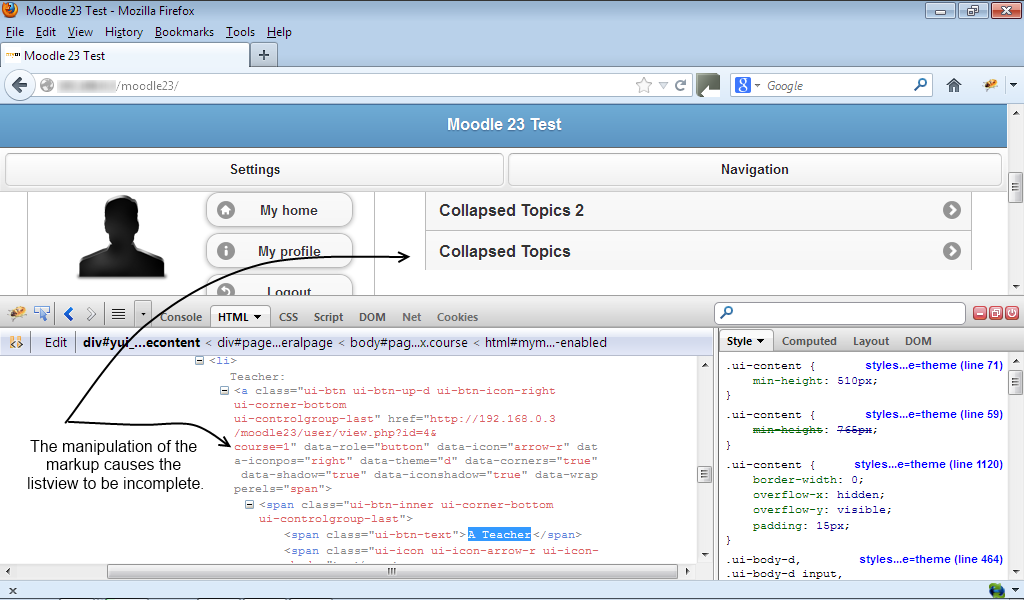Click the user profile picture
The image size is (1024, 600).
pos(121,236)
